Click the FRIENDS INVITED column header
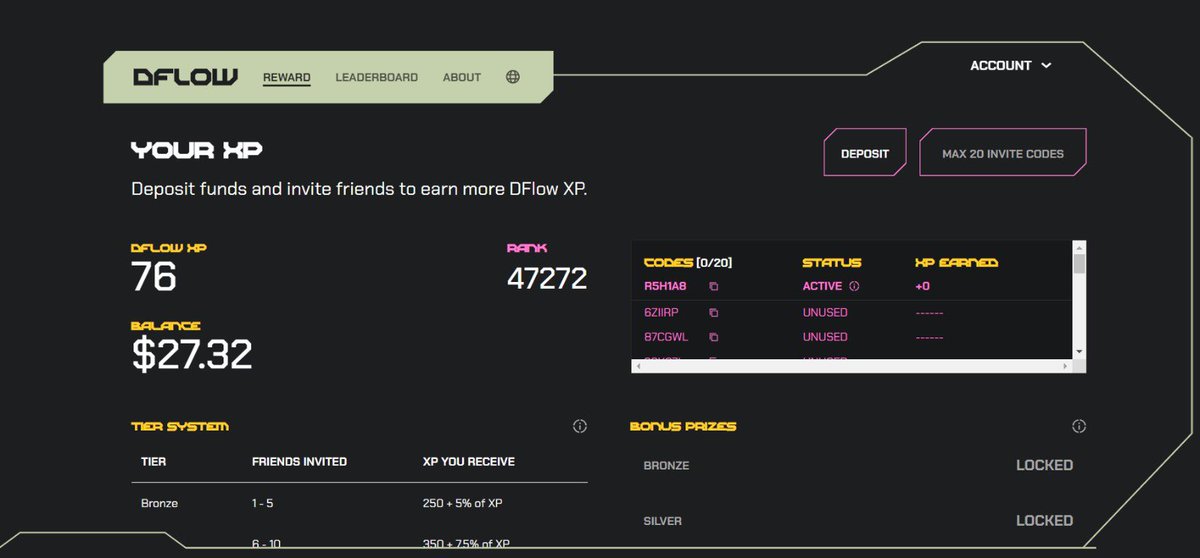This screenshot has height=558, width=1200. tap(299, 462)
